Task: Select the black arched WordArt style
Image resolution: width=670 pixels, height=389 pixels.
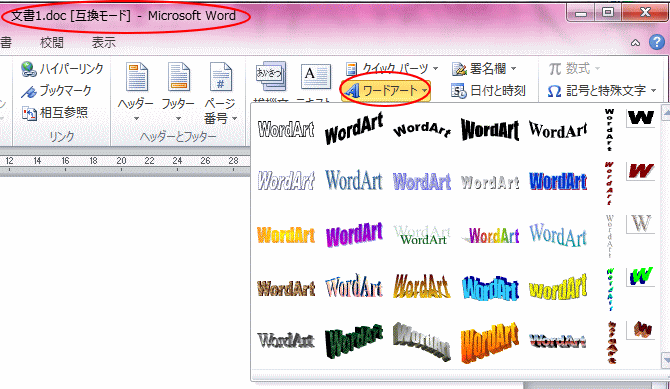Action: (x=422, y=129)
